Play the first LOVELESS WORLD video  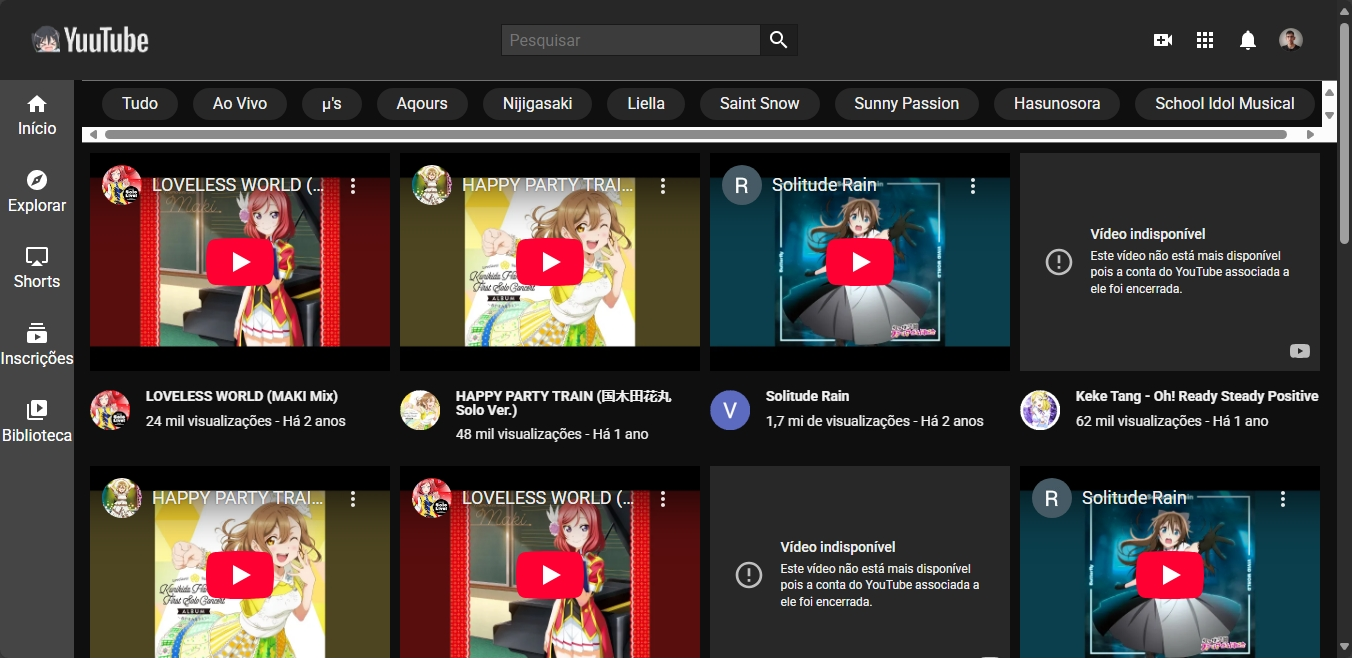[x=240, y=262]
